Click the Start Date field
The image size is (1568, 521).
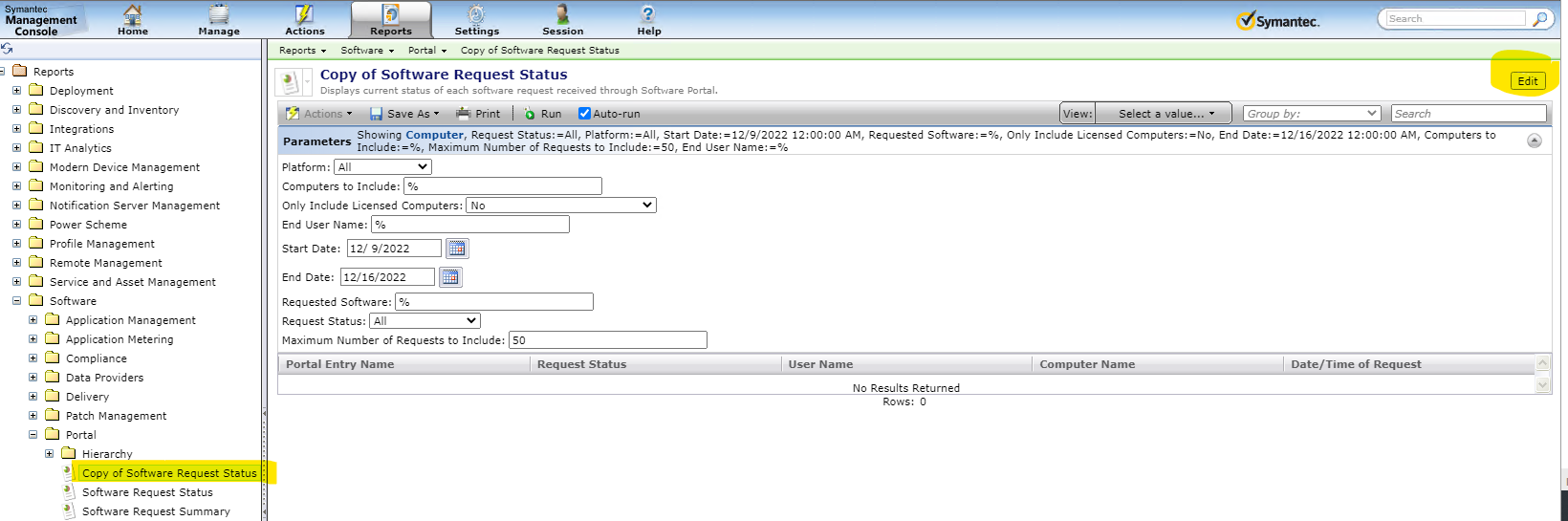[394, 249]
